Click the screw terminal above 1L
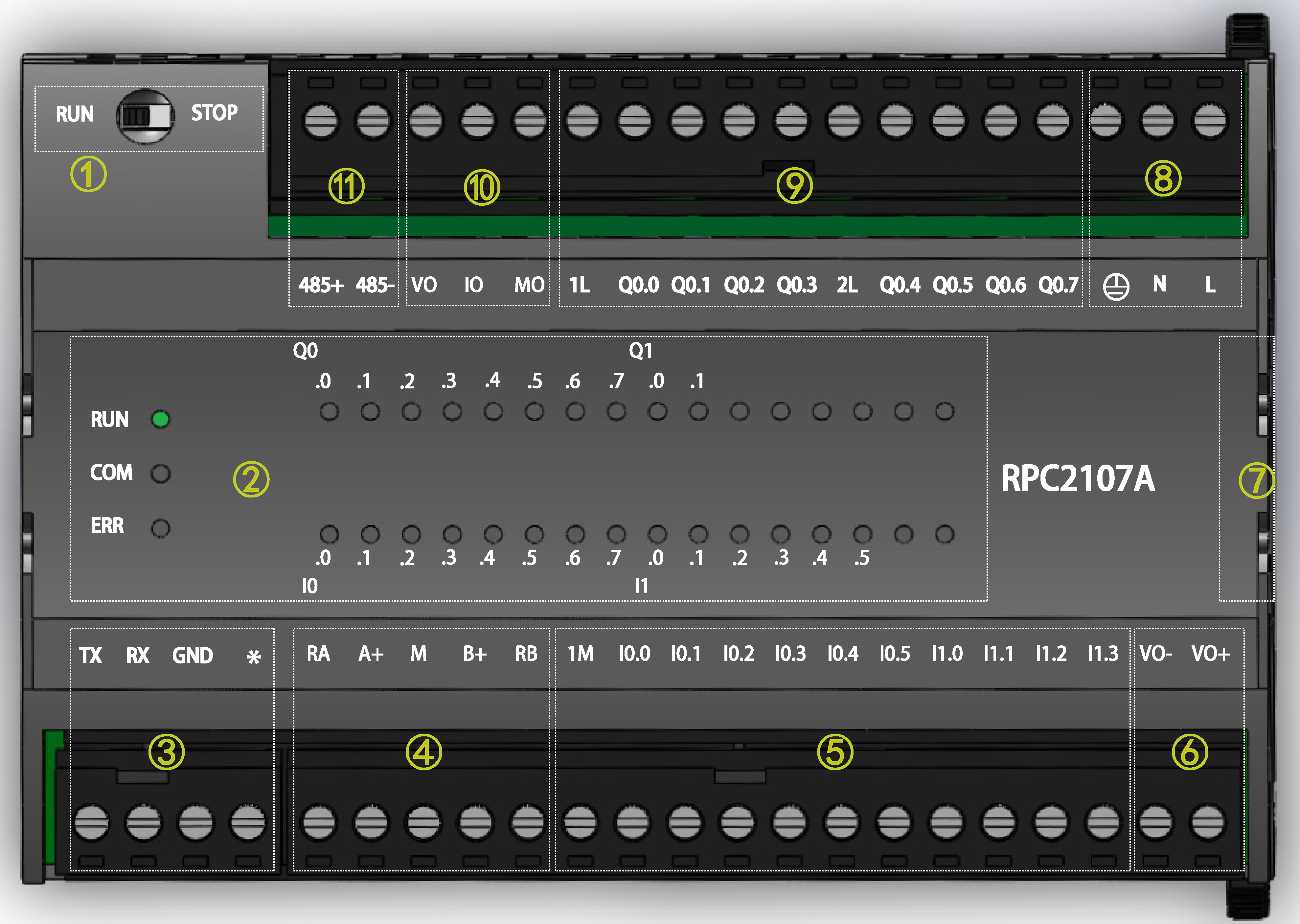This screenshot has width=1300, height=924. point(582,121)
